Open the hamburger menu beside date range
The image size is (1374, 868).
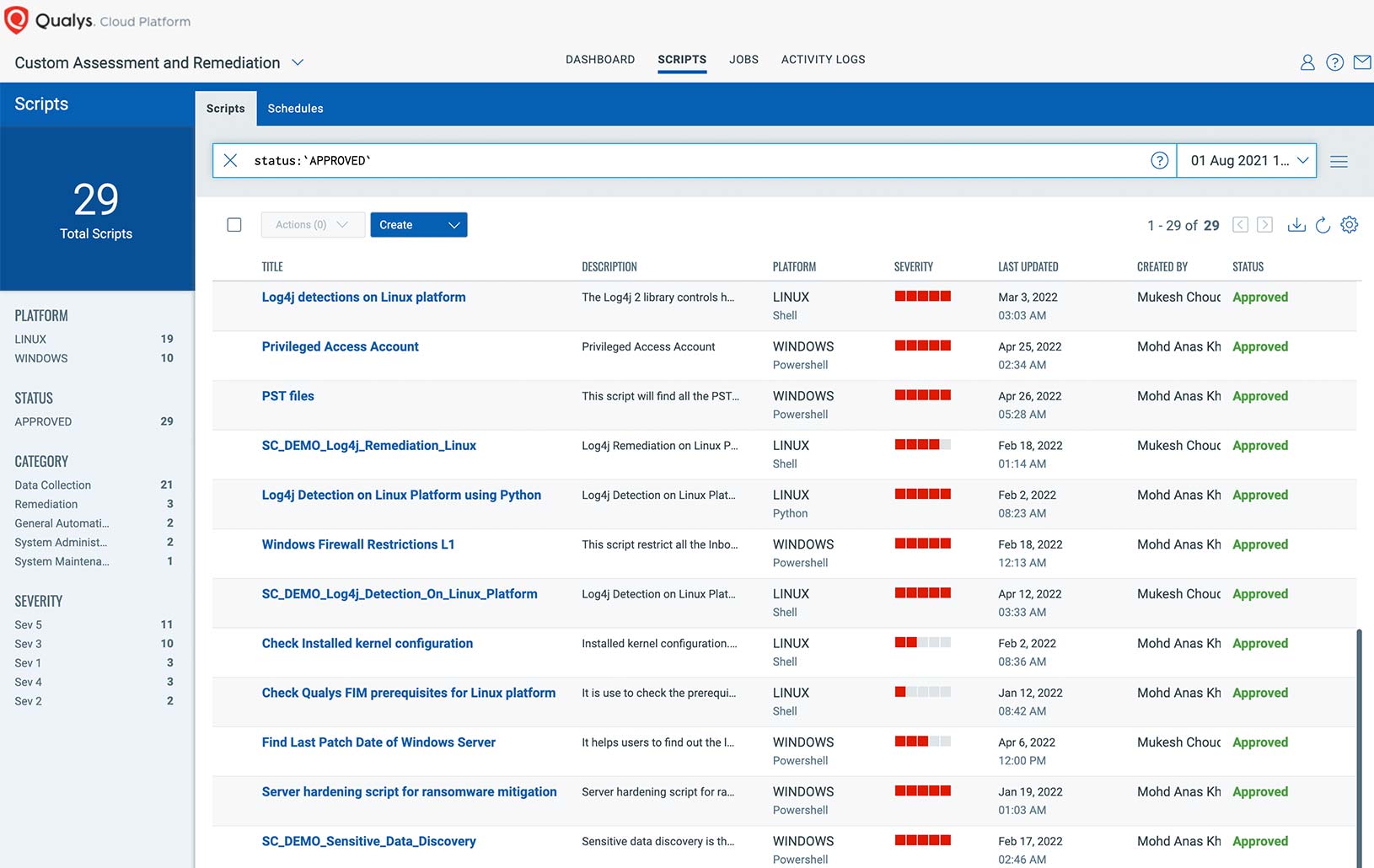(x=1339, y=161)
